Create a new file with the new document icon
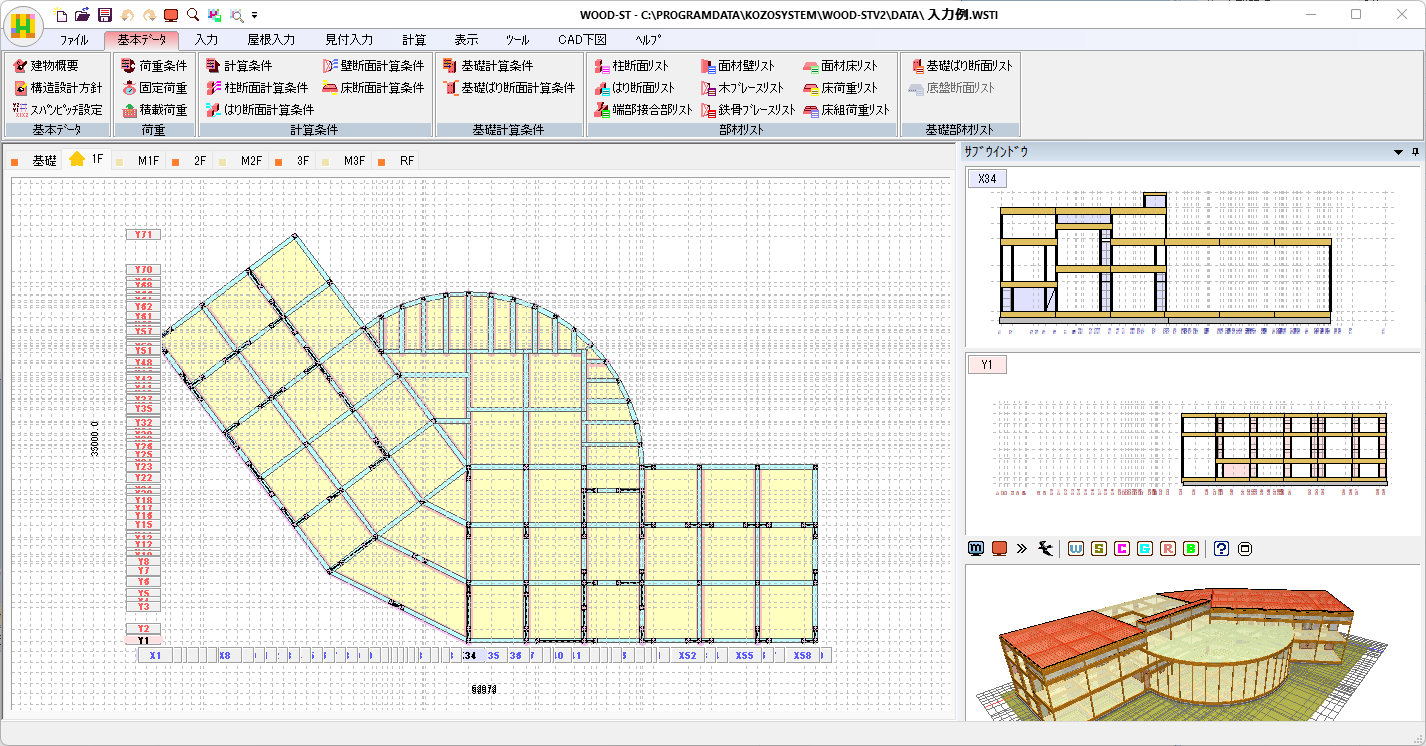The height and width of the screenshot is (746, 1426). (x=60, y=15)
